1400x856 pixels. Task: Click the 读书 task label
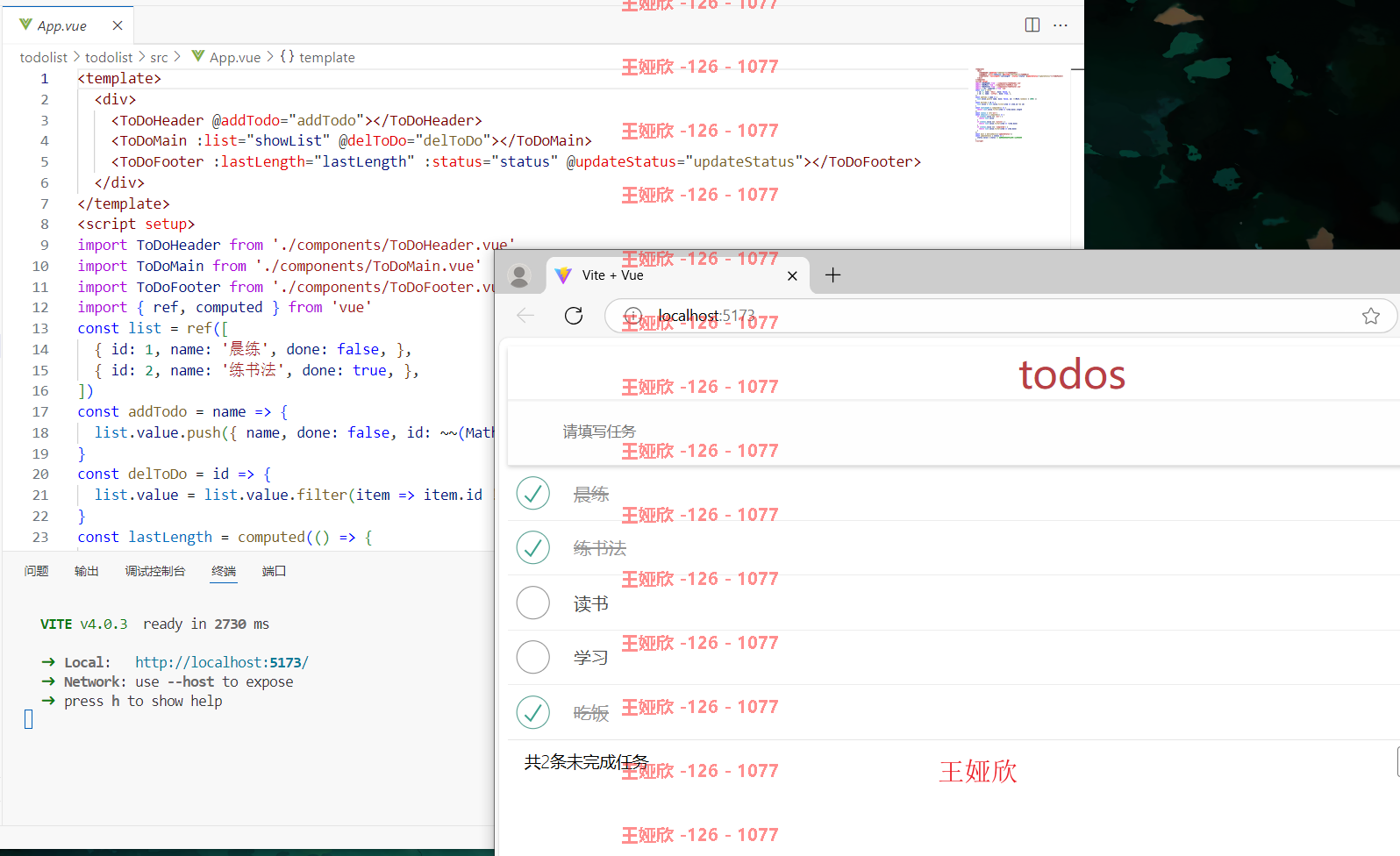[x=591, y=603]
